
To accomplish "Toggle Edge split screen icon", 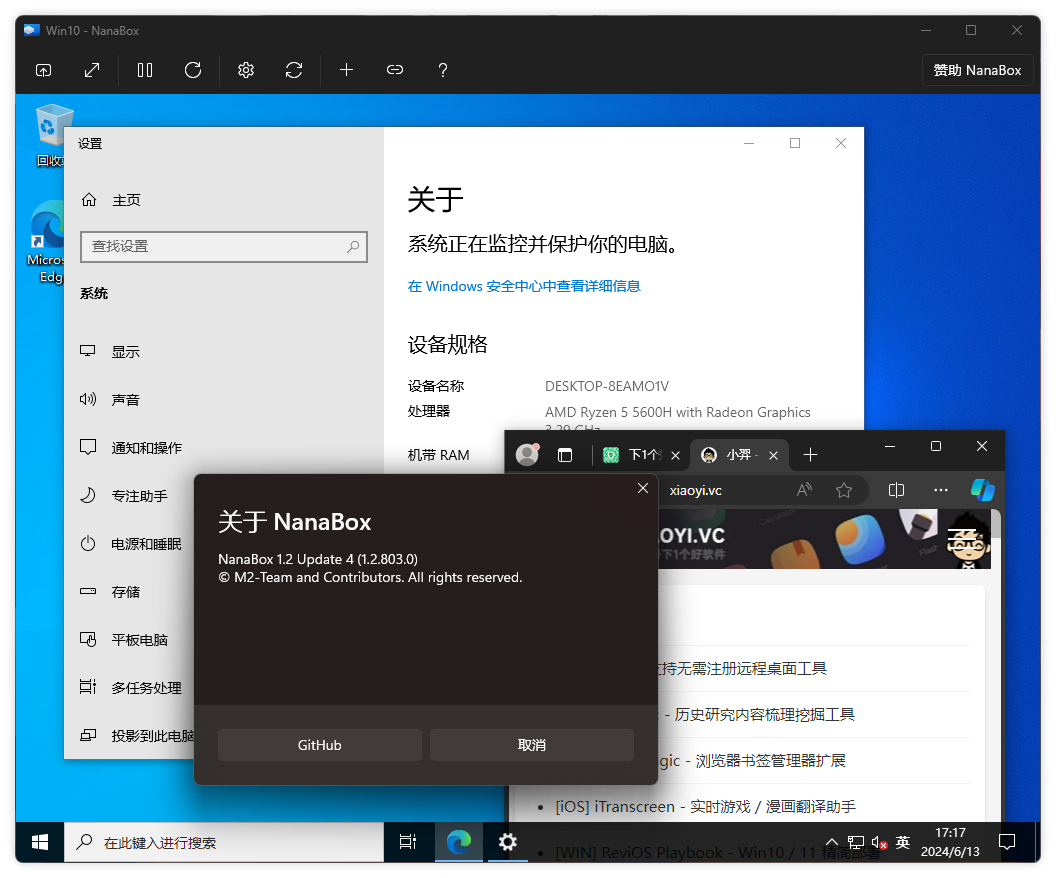I will pos(896,490).
